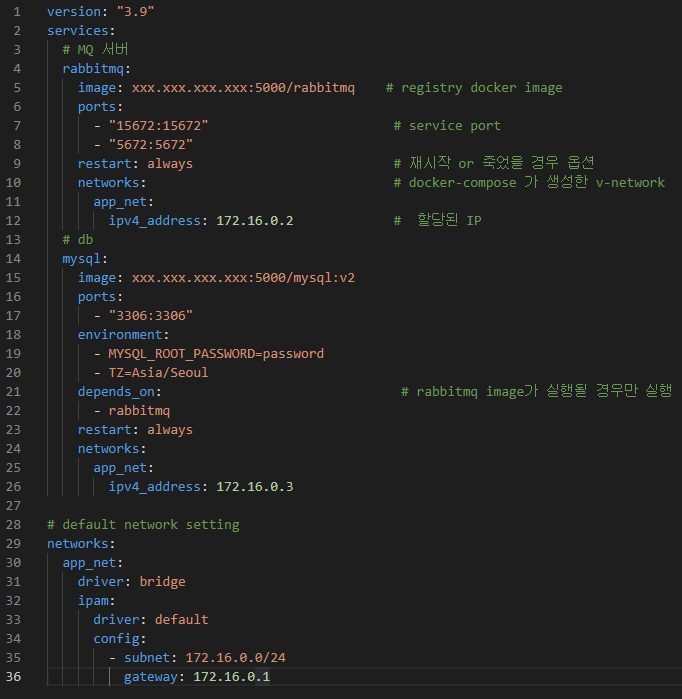Click 'driver: bridge' on line 31
The width and height of the screenshot is (682, 699).
[x=131, y=582]
